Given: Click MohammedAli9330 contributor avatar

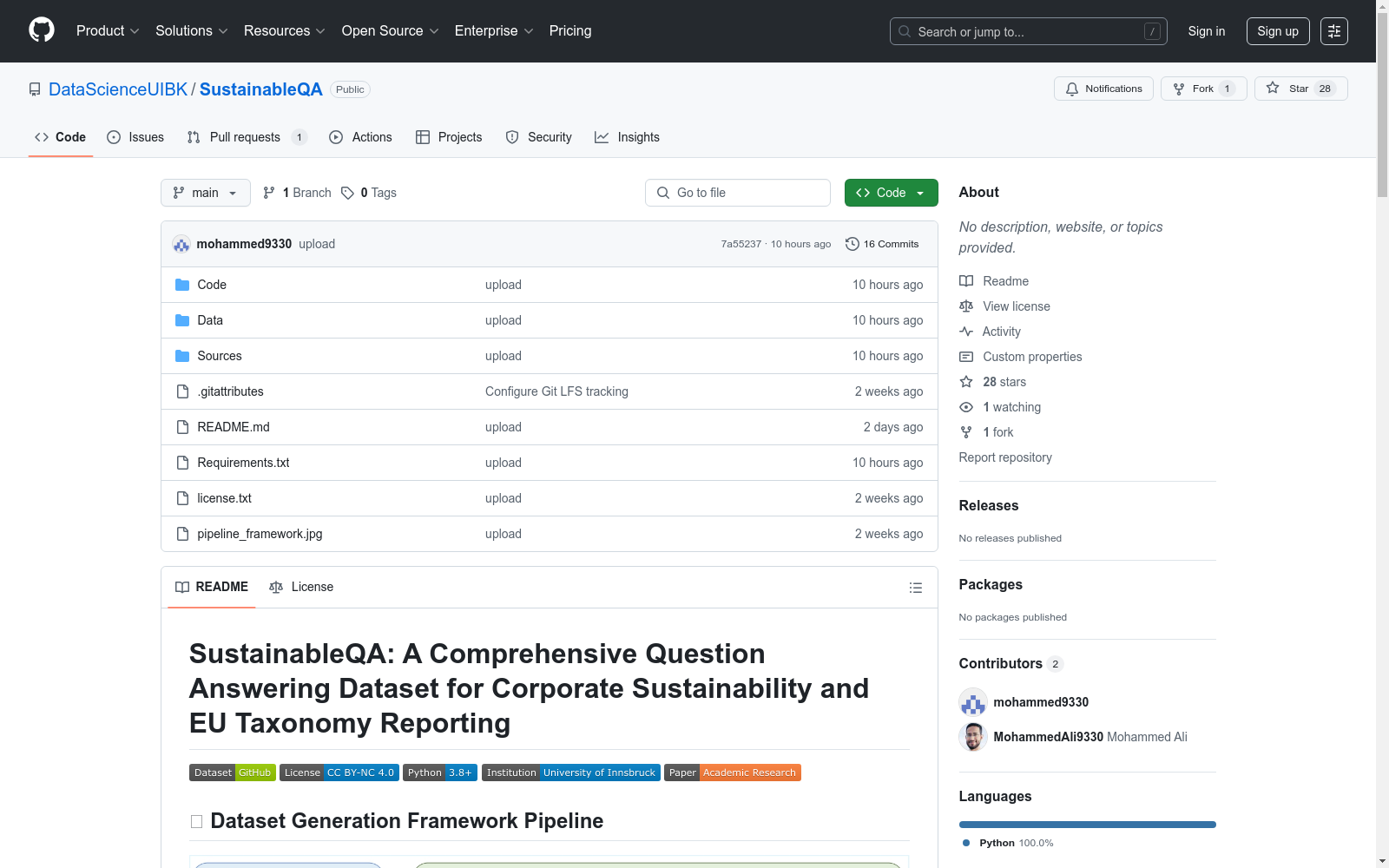Looking at the screenshot, I should pyautogui.click(x=973, y=737).
